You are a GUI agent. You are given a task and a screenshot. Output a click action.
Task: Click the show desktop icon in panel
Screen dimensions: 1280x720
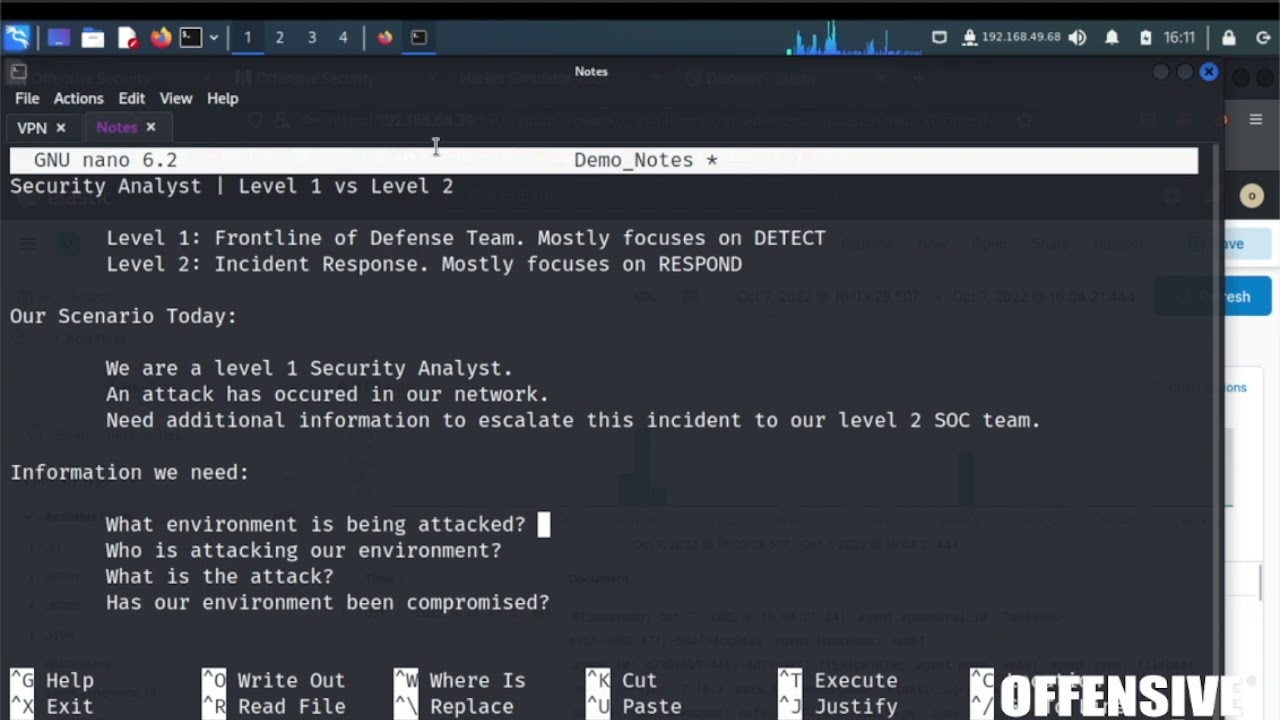coord(59,38)
